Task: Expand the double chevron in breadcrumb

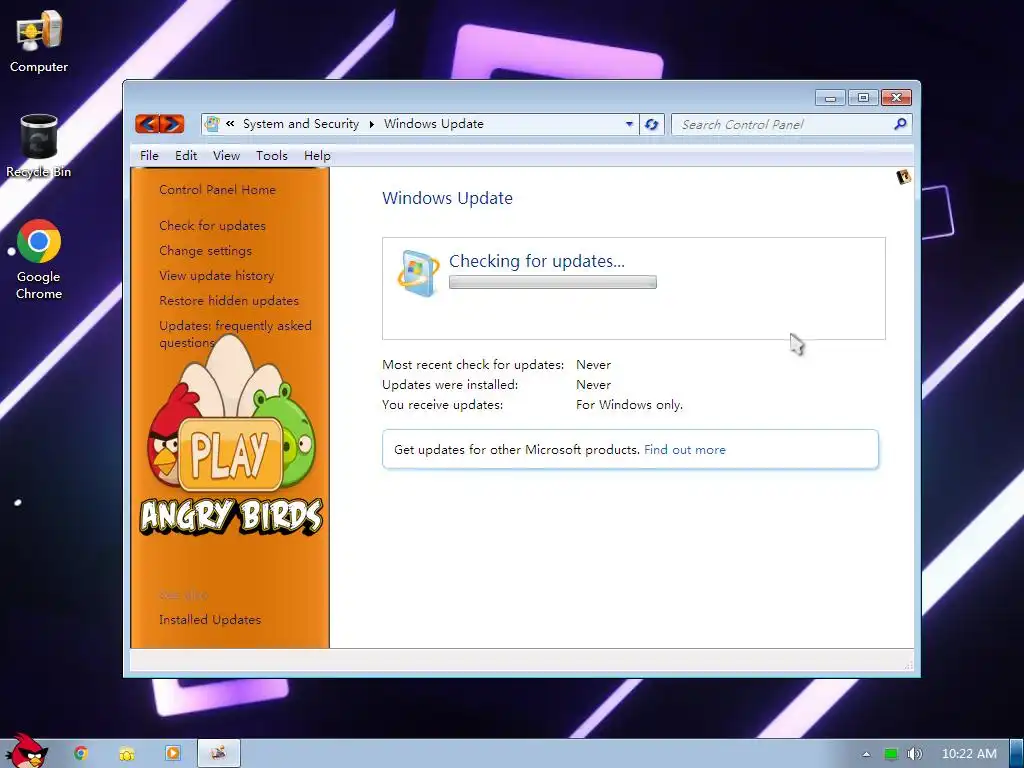Action: [230, 123]
